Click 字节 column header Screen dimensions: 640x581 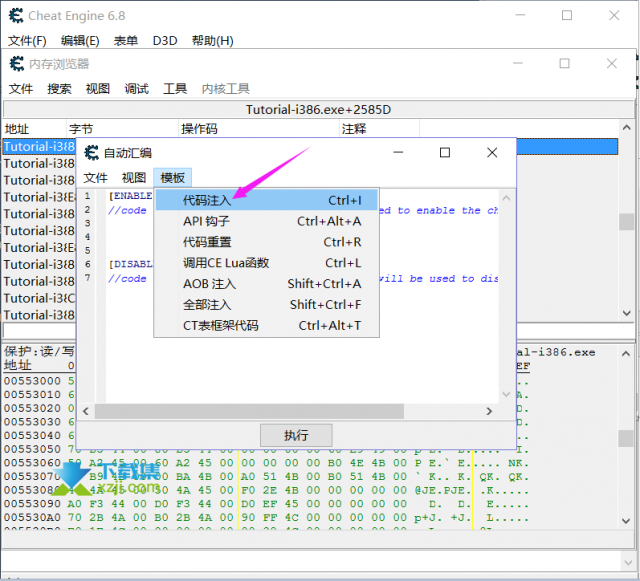pos(122,129)
